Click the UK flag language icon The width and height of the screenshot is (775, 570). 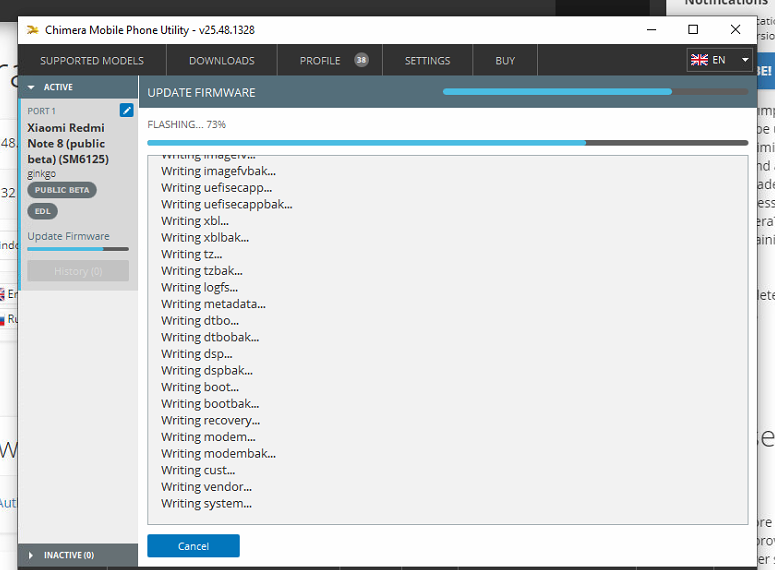699,60
